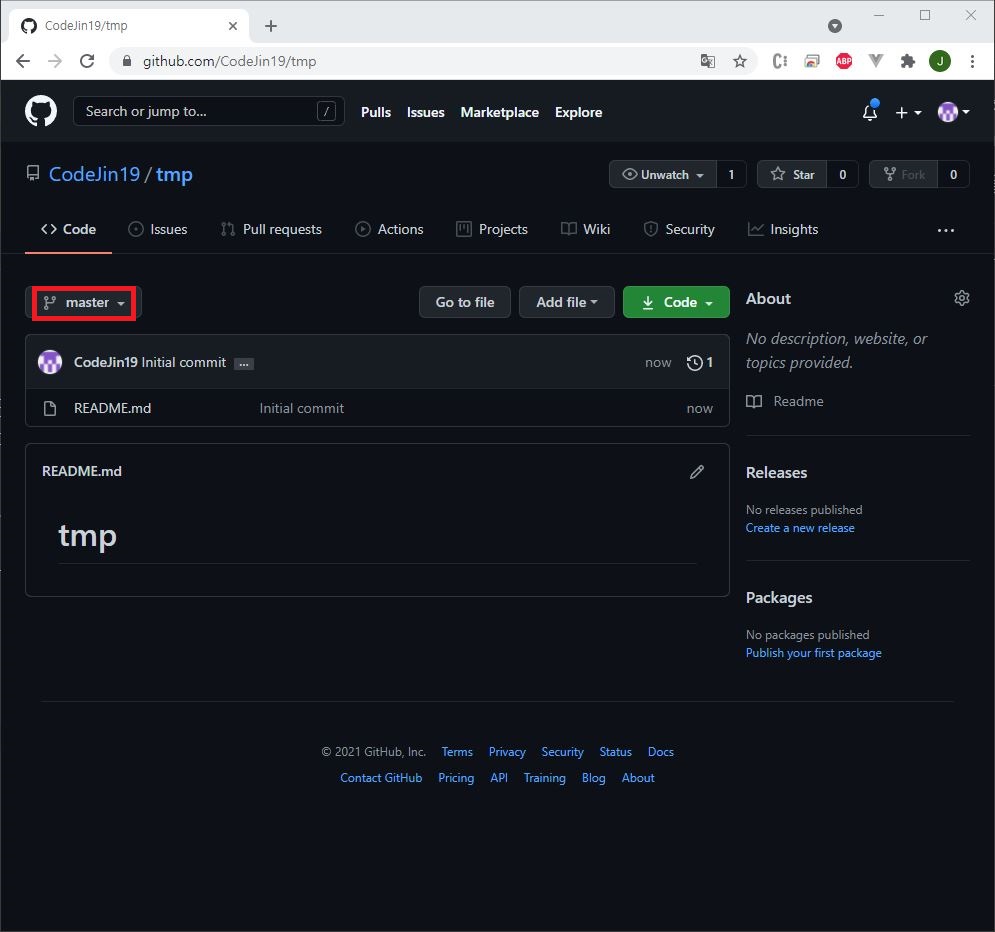Screen dimensions: 995x932
Task: Click the pencil icon to edit README
Action: point(697,472)
